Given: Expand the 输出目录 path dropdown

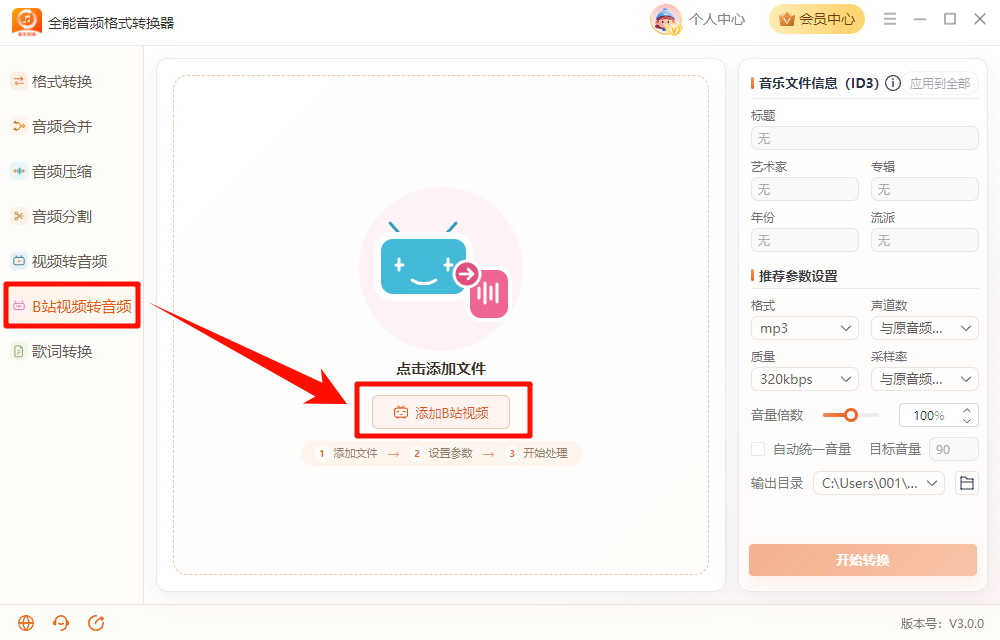Looking at the screenshot, I should (878, 483).
